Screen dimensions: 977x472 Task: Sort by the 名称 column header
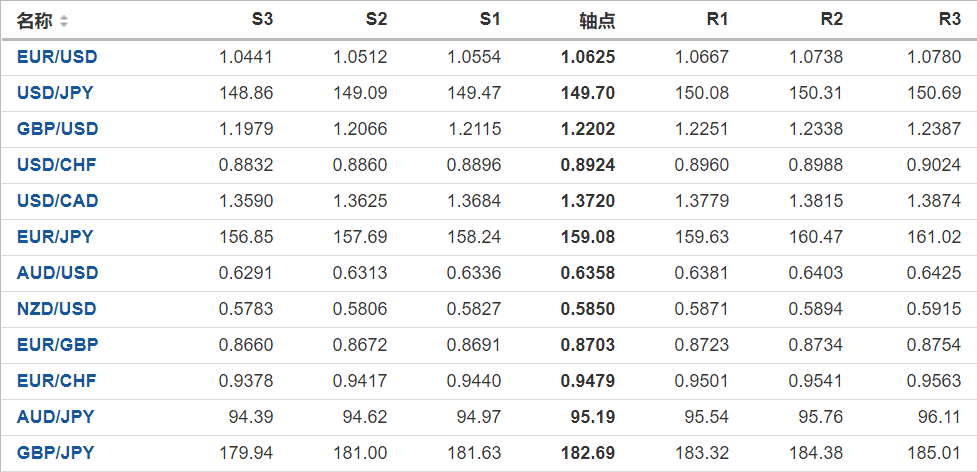click(35, 21)
